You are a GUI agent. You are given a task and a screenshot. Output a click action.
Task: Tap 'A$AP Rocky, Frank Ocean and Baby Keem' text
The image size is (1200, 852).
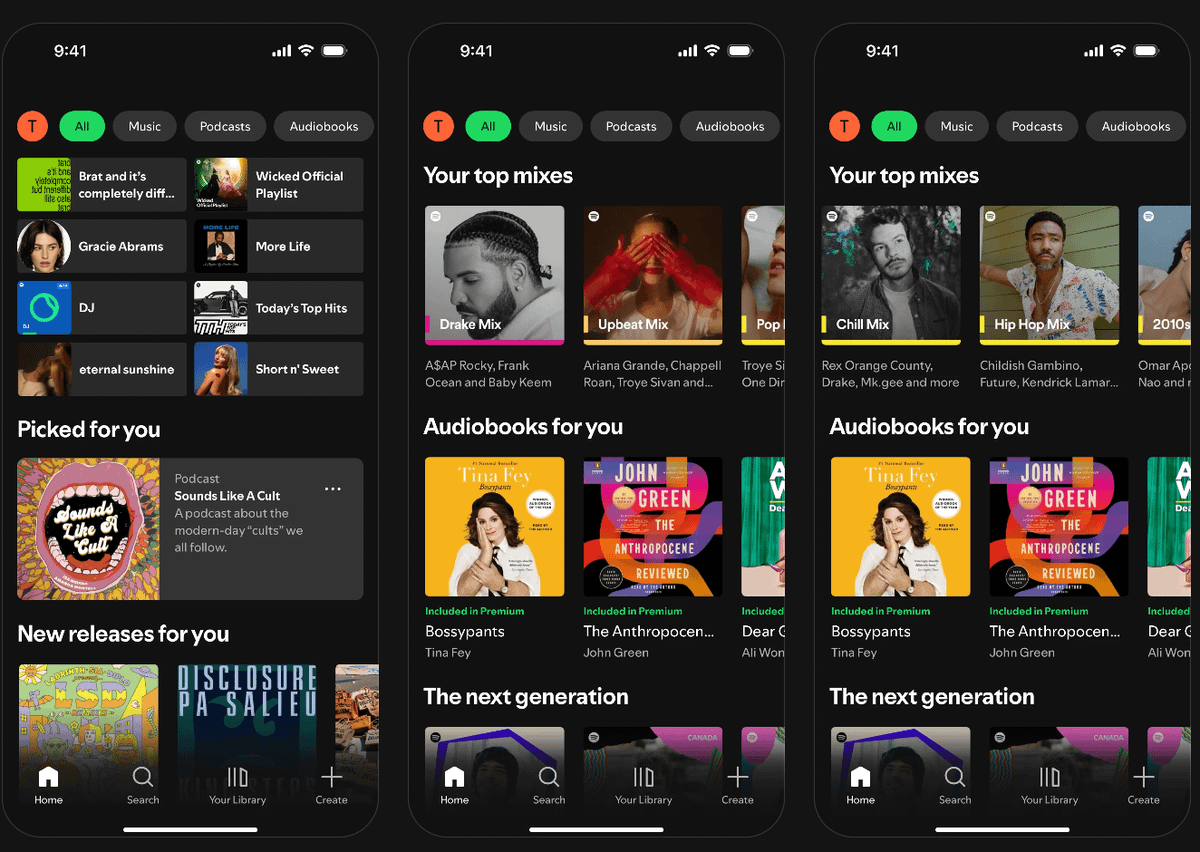[x=488, y=374]
